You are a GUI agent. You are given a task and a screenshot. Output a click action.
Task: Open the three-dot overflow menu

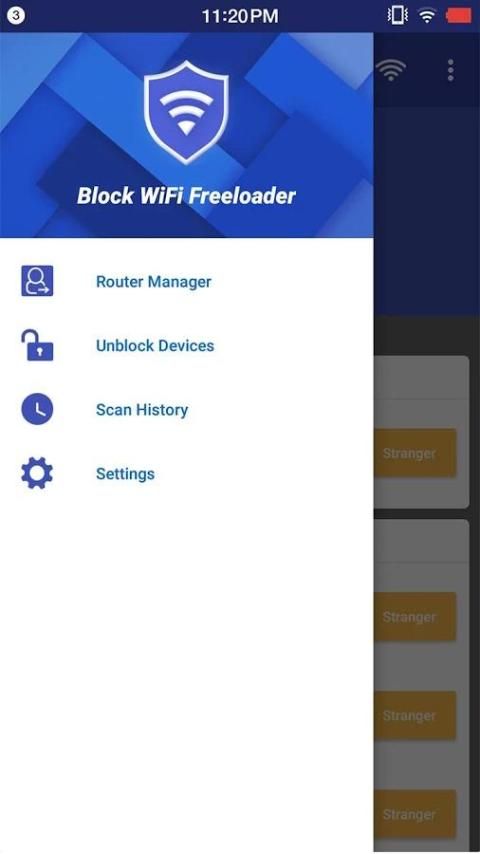click(450, 70)
